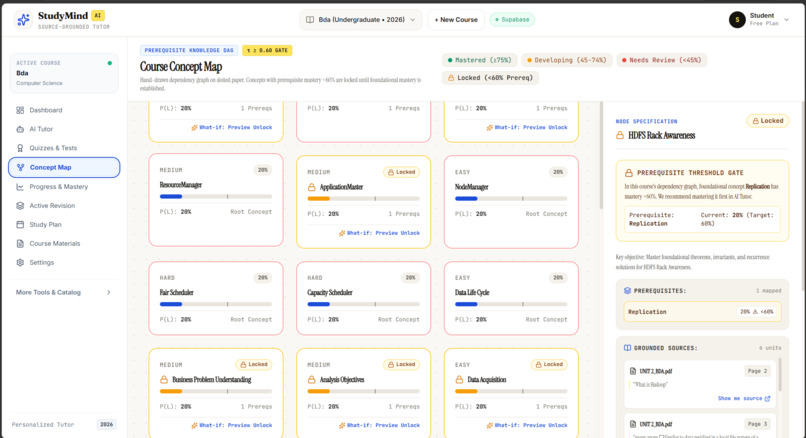
Task: Open Course Materials from sidebar
Action: pos(64,244)
